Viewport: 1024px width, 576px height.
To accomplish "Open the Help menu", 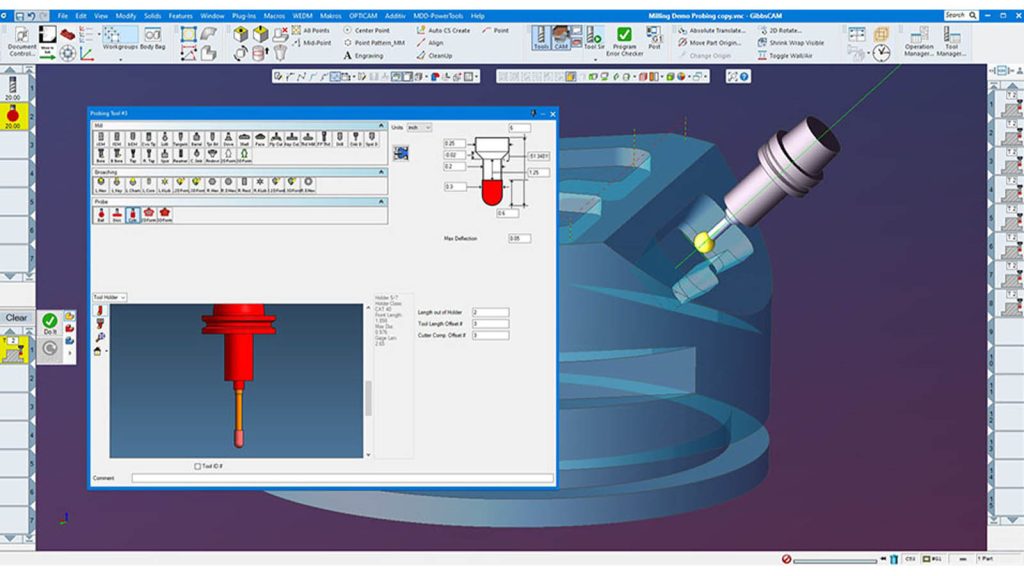I will pos(477,16).
